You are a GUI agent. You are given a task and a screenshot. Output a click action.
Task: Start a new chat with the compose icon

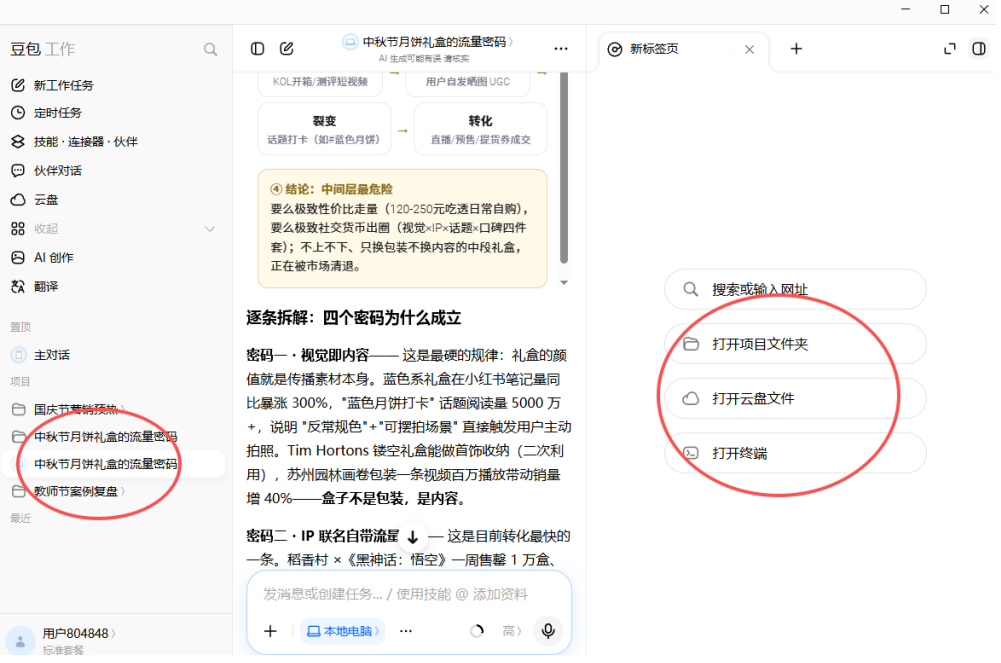(287, 48)
